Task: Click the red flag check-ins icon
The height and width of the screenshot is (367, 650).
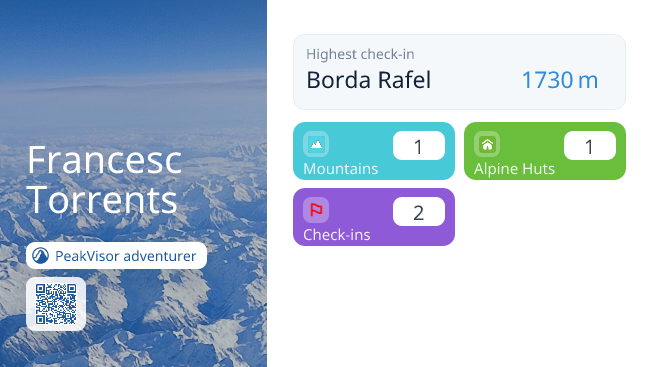Action: pyautogui.click(x=316, y=210)
